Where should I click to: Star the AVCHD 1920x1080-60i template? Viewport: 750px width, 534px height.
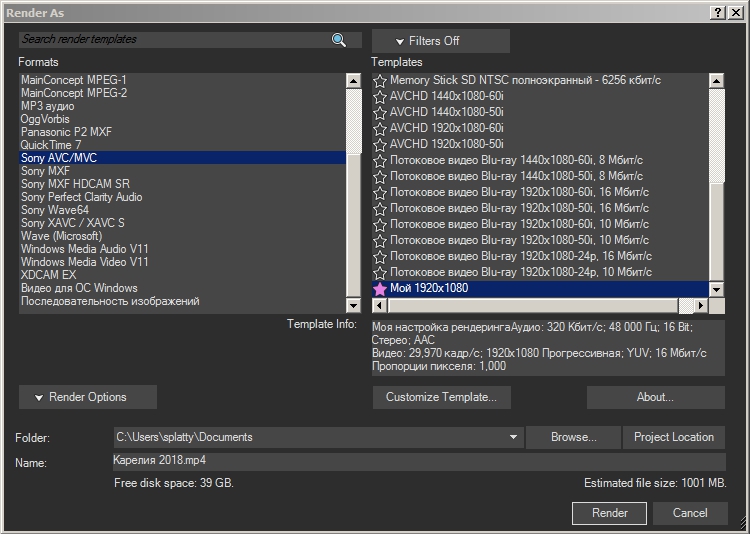click(380, 129)
